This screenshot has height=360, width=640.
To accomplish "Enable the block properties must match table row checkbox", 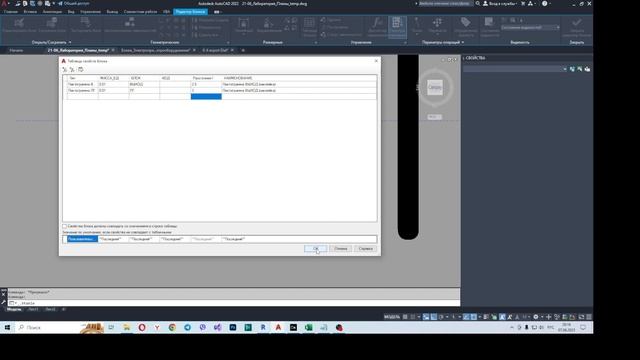I will [x=64, y=226].
